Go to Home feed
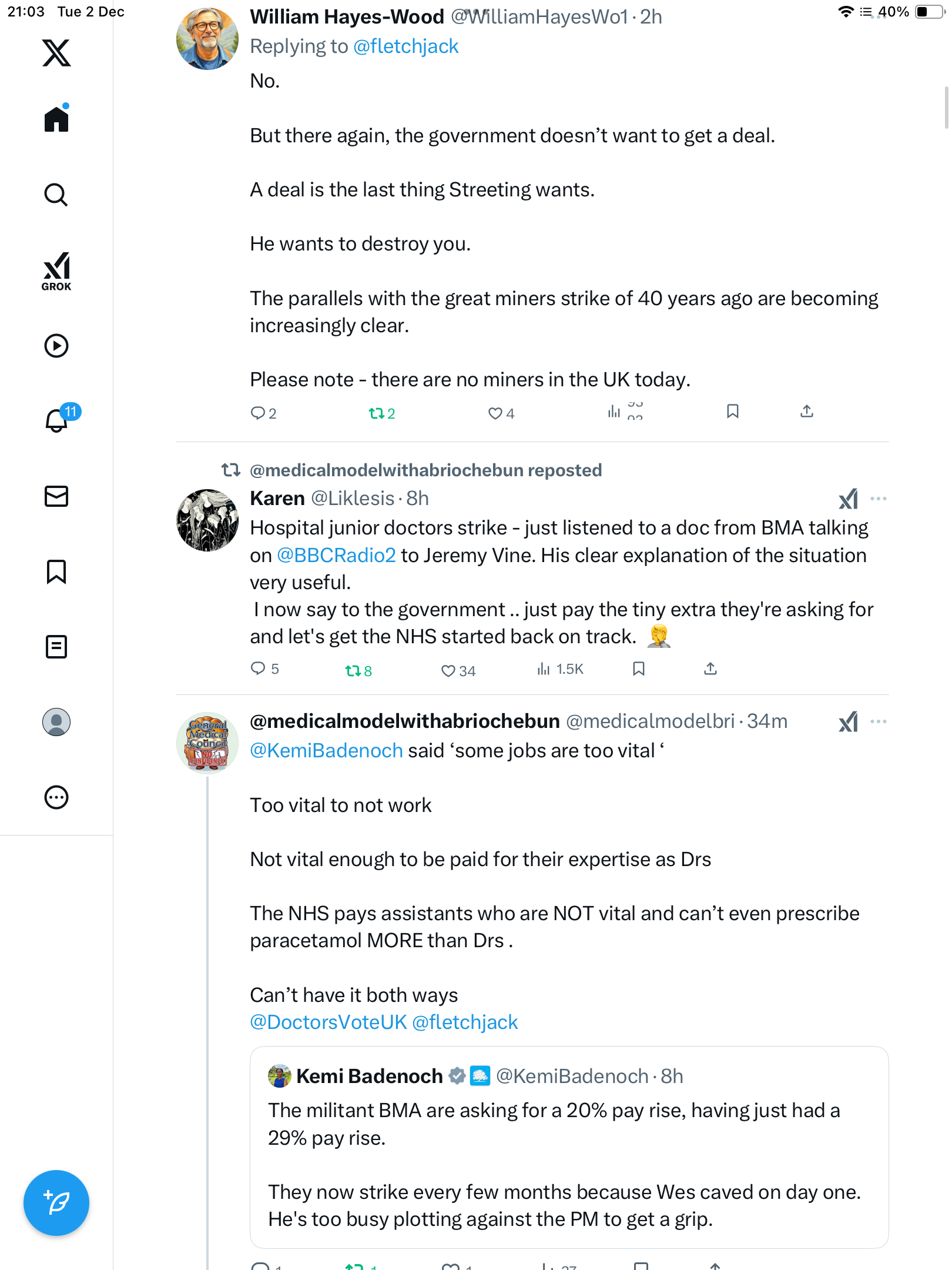Image resolution: width=952 pixels, height=1270 pixels. click(x=56, y=119)
